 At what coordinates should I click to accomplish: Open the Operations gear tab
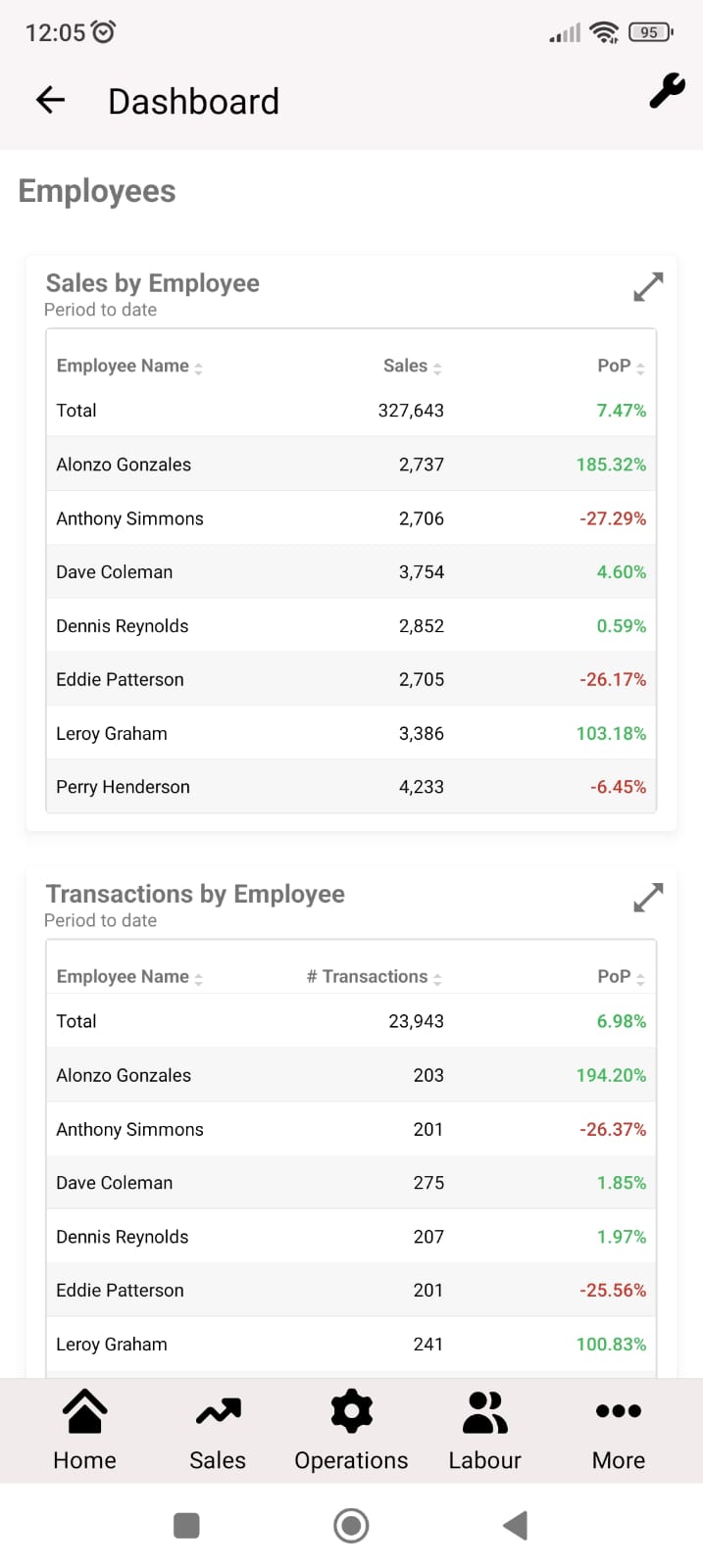pyautogui.click(x=351, y=1431)
